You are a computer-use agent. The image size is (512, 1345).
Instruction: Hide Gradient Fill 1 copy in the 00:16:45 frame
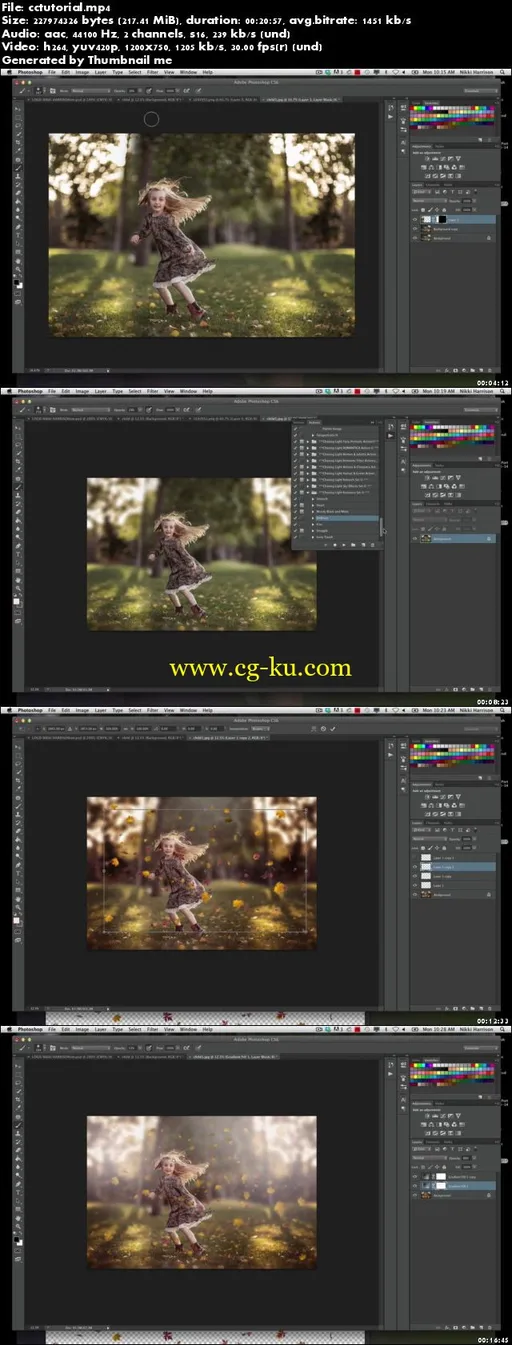(x=415, y=1177)
